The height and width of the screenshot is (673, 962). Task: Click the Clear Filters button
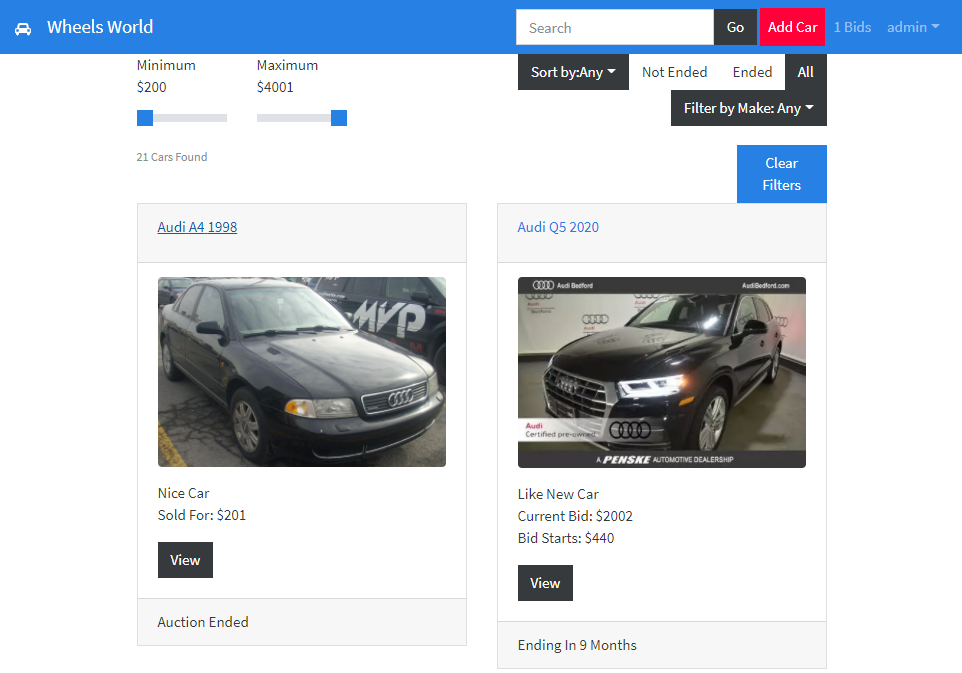click(x=781, y=174)
